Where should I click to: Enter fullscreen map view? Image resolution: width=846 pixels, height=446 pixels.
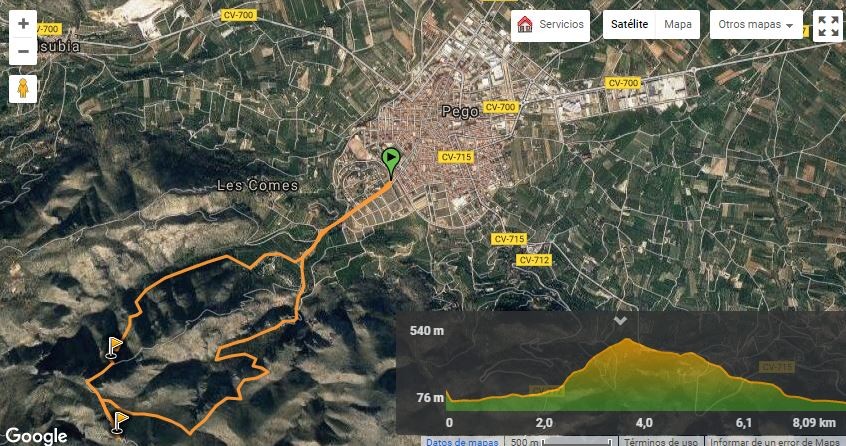[828, 25]
